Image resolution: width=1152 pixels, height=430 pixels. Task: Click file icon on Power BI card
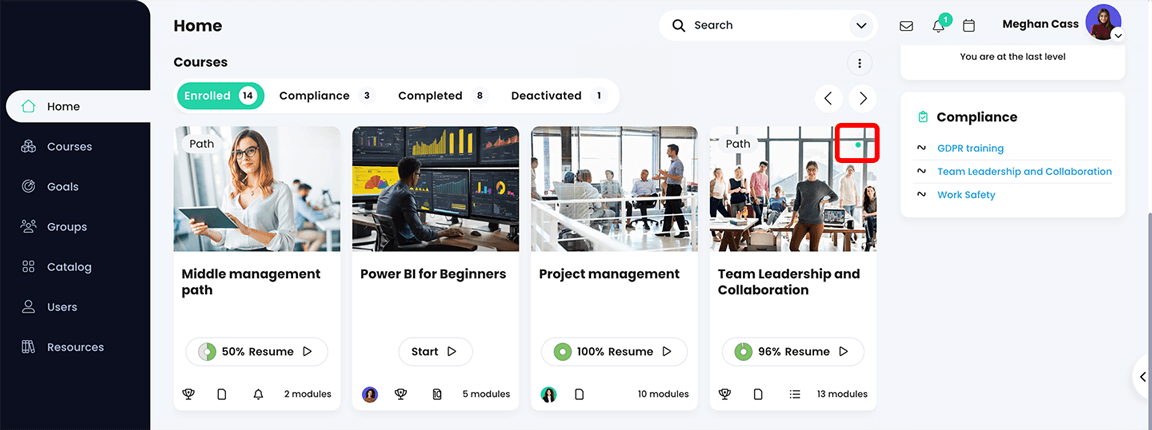437,394
